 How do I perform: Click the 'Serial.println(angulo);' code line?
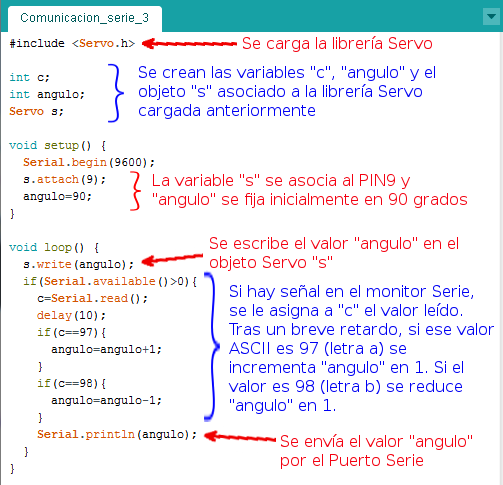(x=117, y=434)
